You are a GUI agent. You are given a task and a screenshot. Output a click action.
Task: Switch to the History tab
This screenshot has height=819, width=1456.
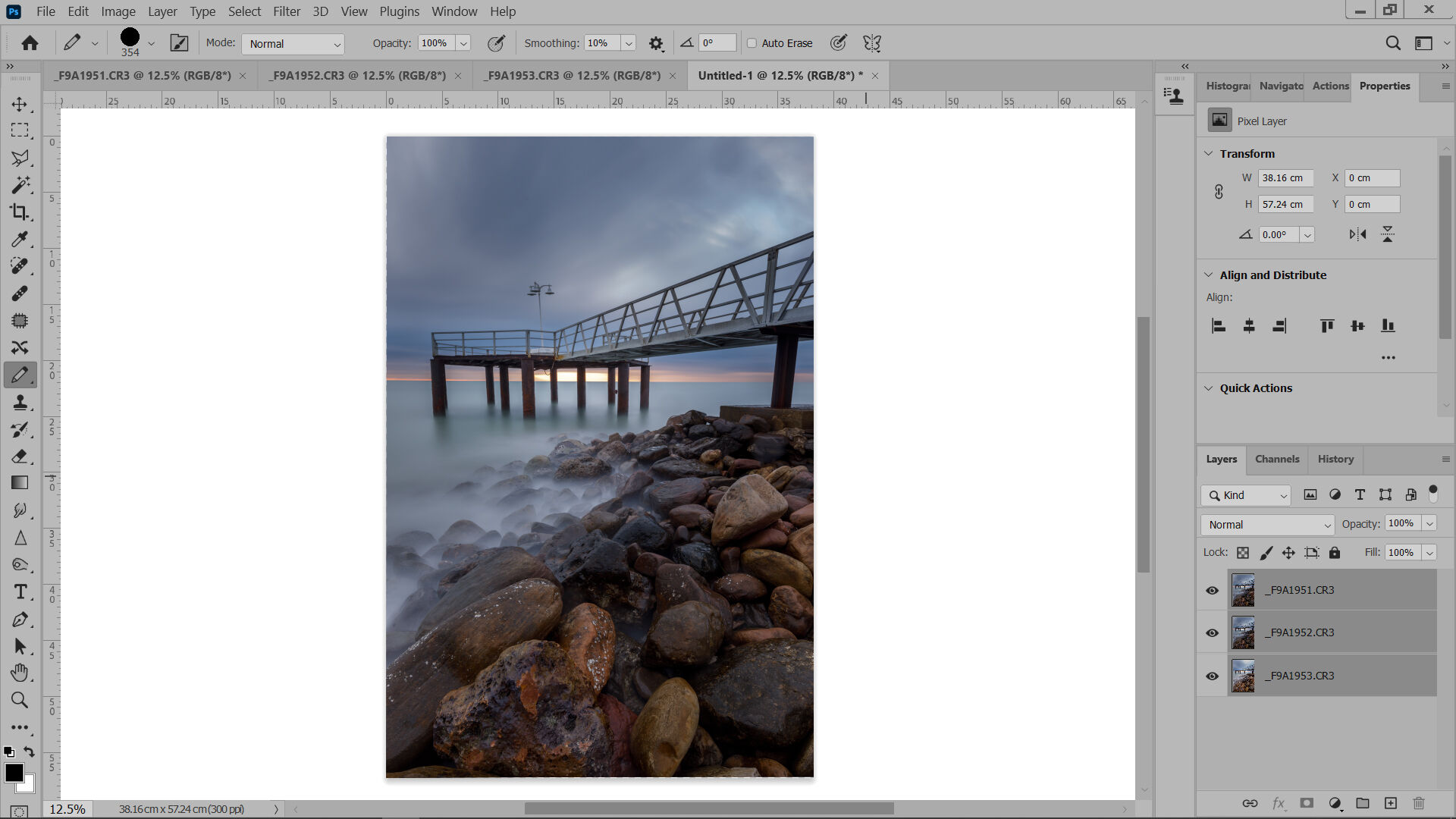(x=1335, y=459)
